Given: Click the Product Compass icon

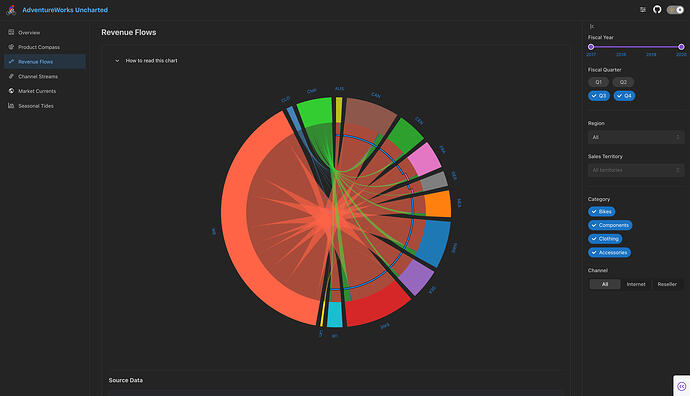Looking at the screenshot, I should (11, 47).
